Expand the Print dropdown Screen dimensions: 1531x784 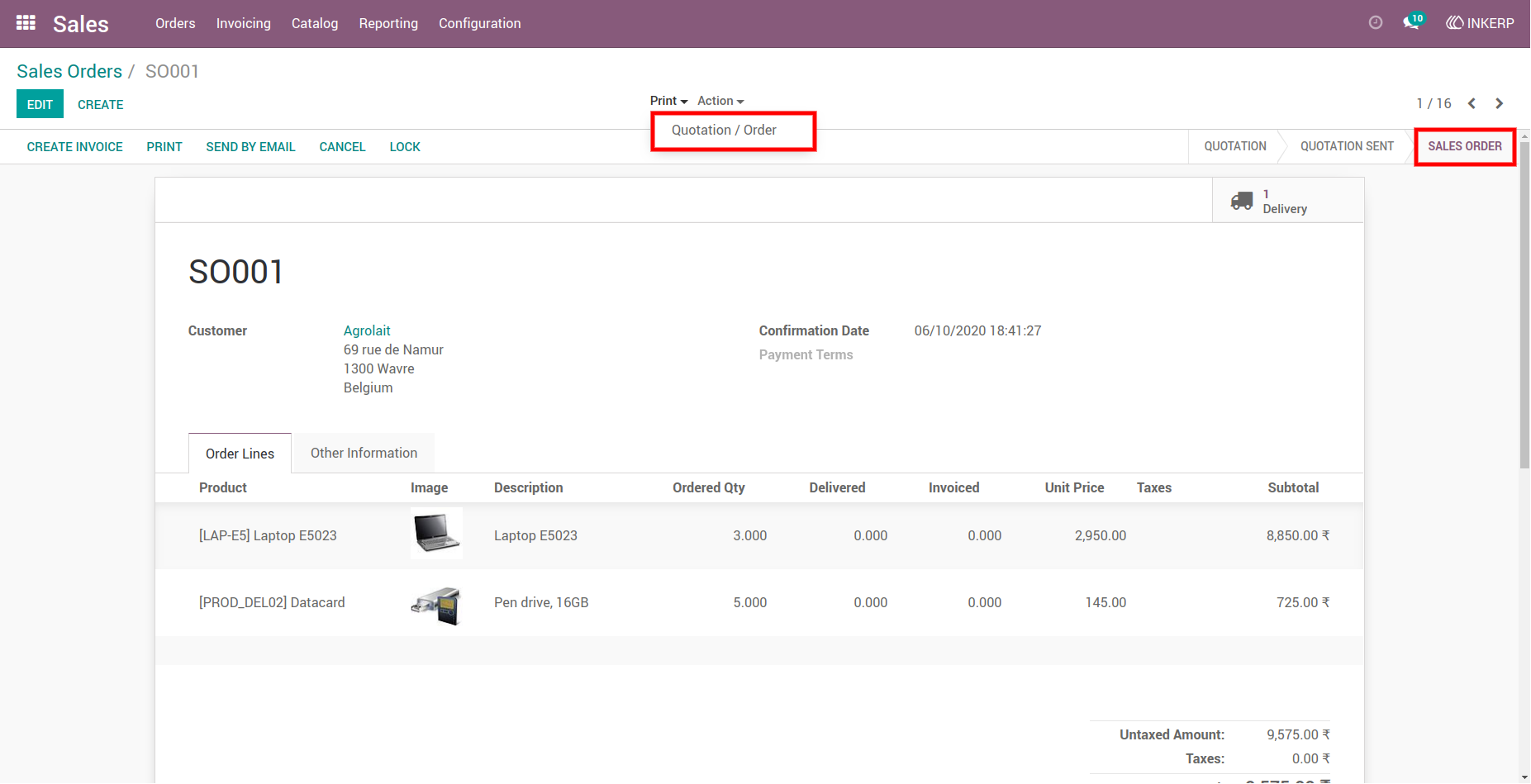click(x=668, y=101)
